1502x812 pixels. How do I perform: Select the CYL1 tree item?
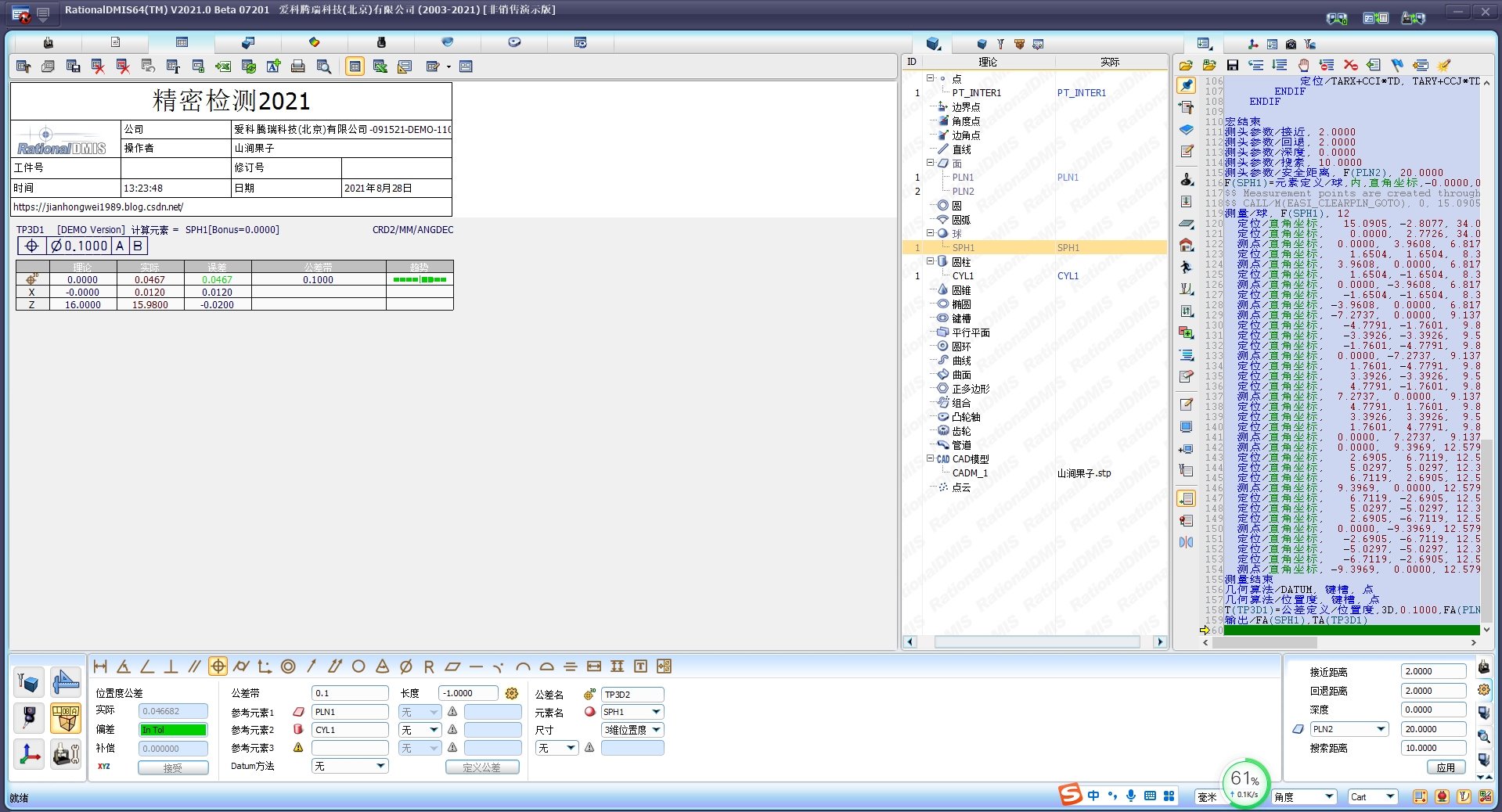[x=963, y=276]
